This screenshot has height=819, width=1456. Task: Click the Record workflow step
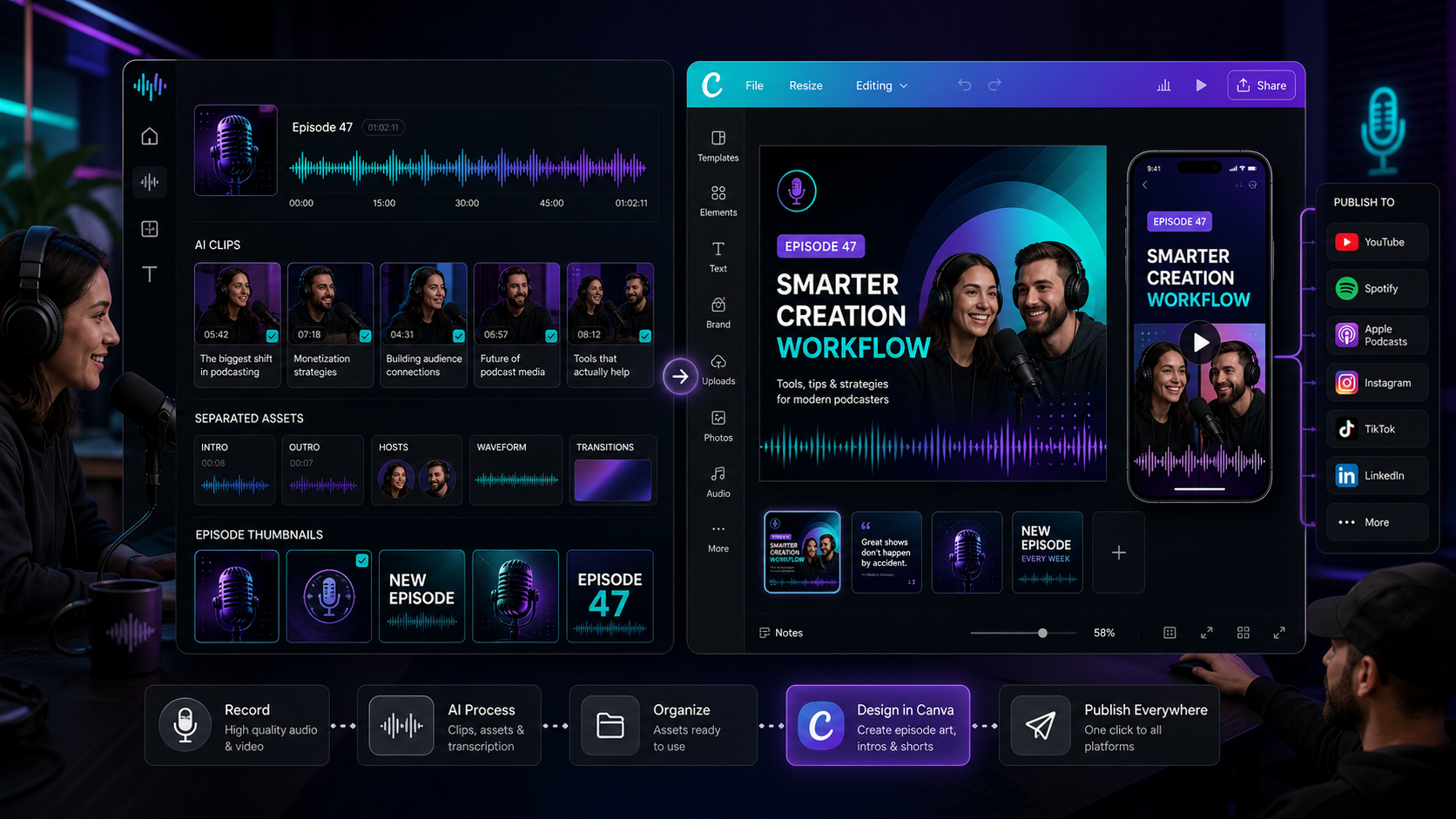pos(237,725)
